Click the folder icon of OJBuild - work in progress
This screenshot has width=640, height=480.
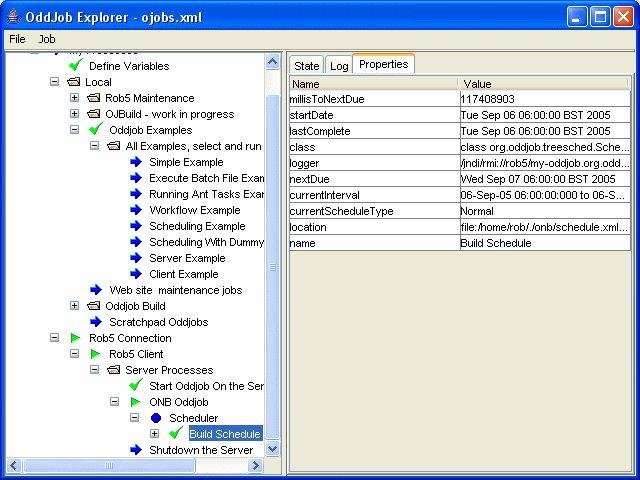93,114
